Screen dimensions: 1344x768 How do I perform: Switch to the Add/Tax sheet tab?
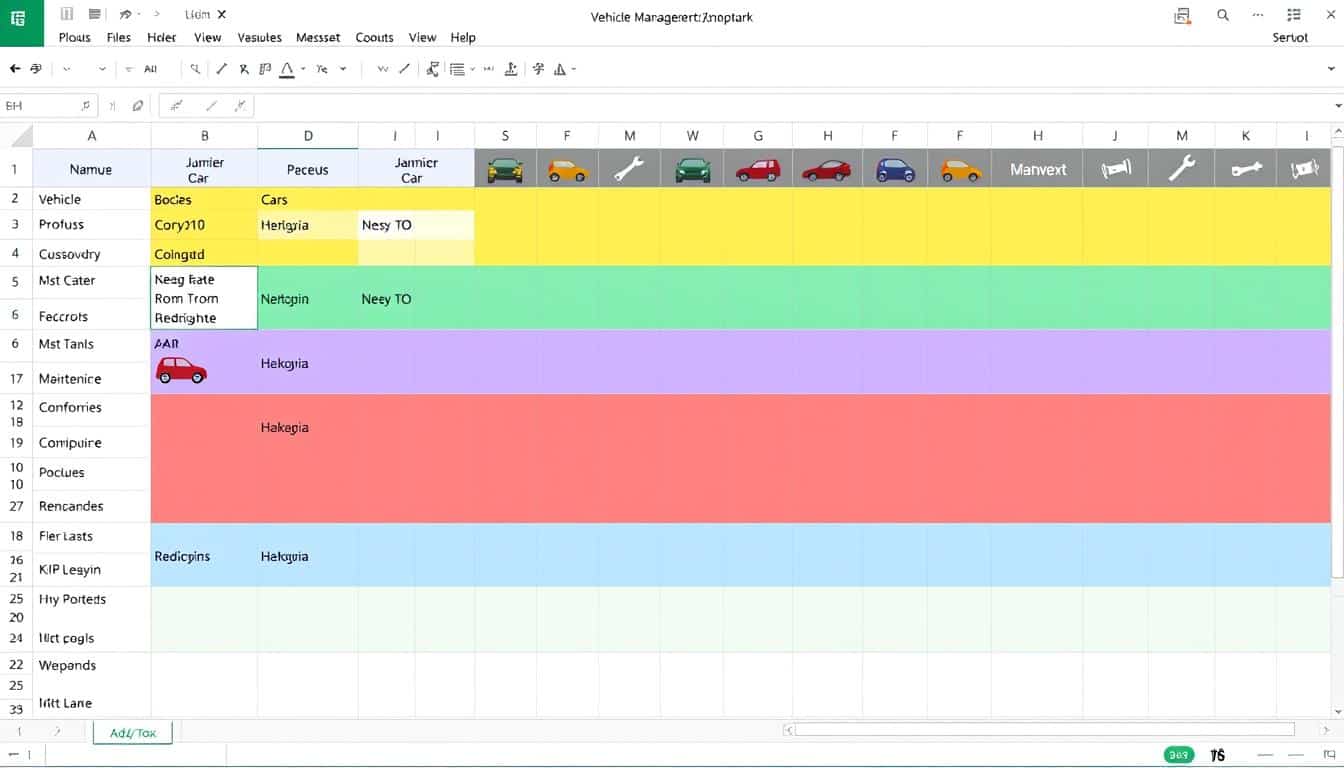coord(133,733)
